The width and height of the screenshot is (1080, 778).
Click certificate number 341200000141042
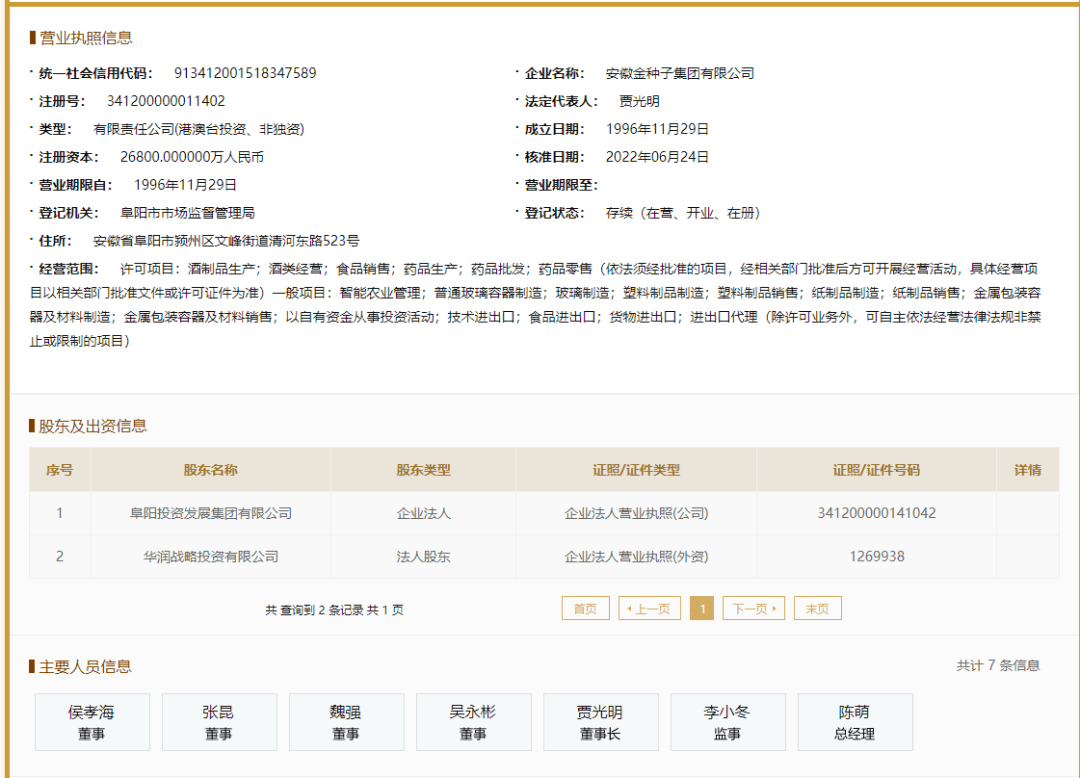click(x=876, y=513)
